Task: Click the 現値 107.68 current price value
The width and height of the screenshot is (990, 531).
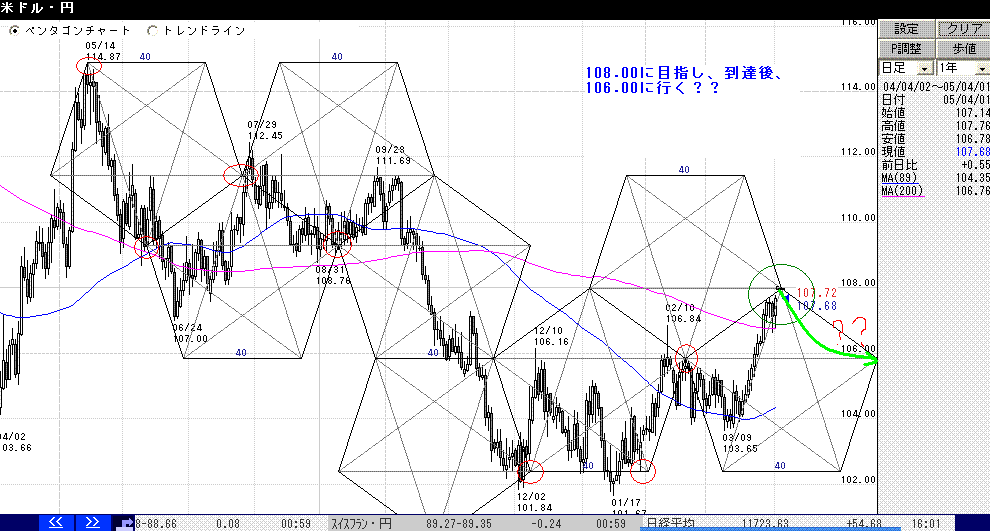Action: [x=972, y=152]
